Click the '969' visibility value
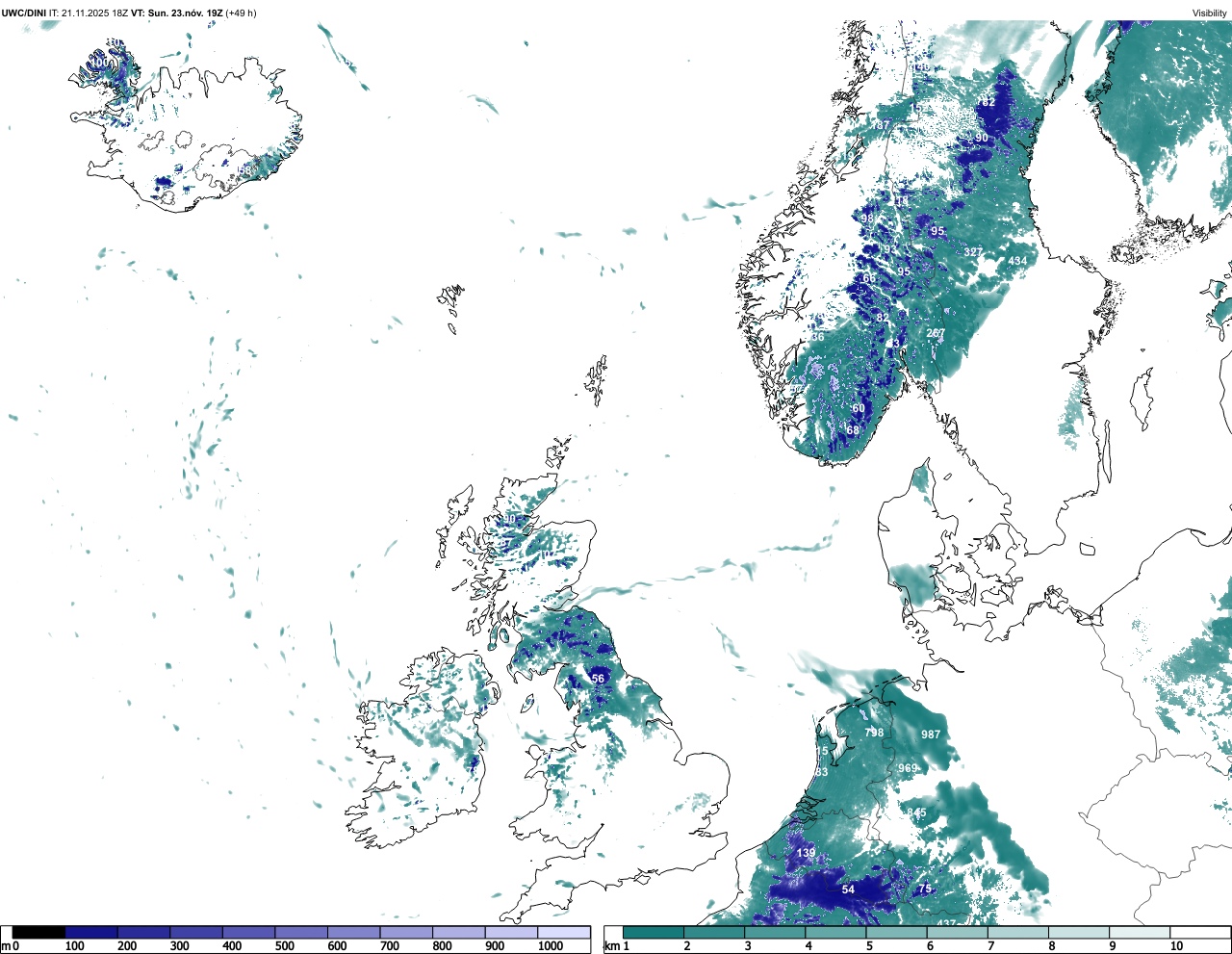Image resolution: width=1232 pixels, height=954 pixels. (908, 768)
